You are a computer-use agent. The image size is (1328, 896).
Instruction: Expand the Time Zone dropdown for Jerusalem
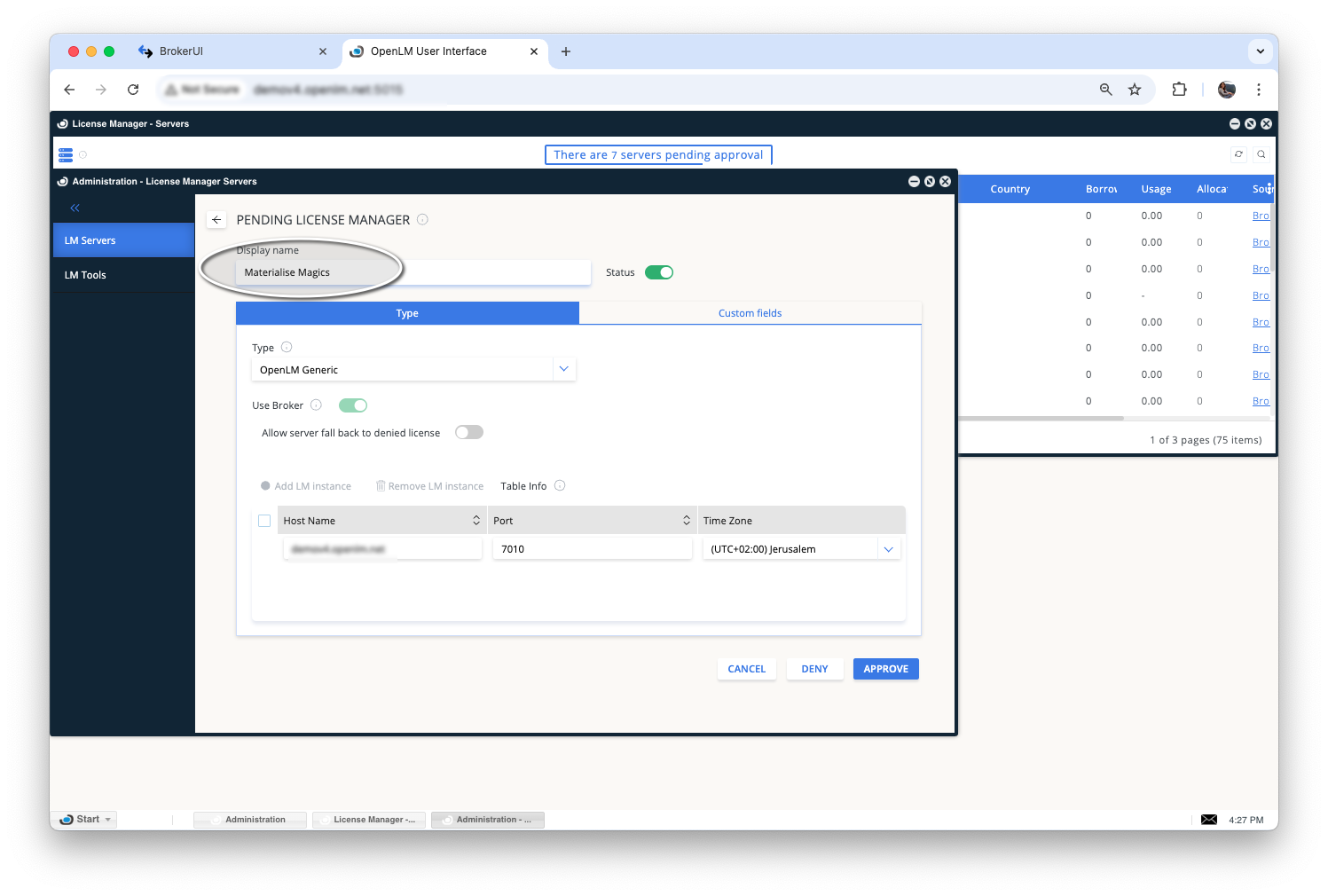888,549
